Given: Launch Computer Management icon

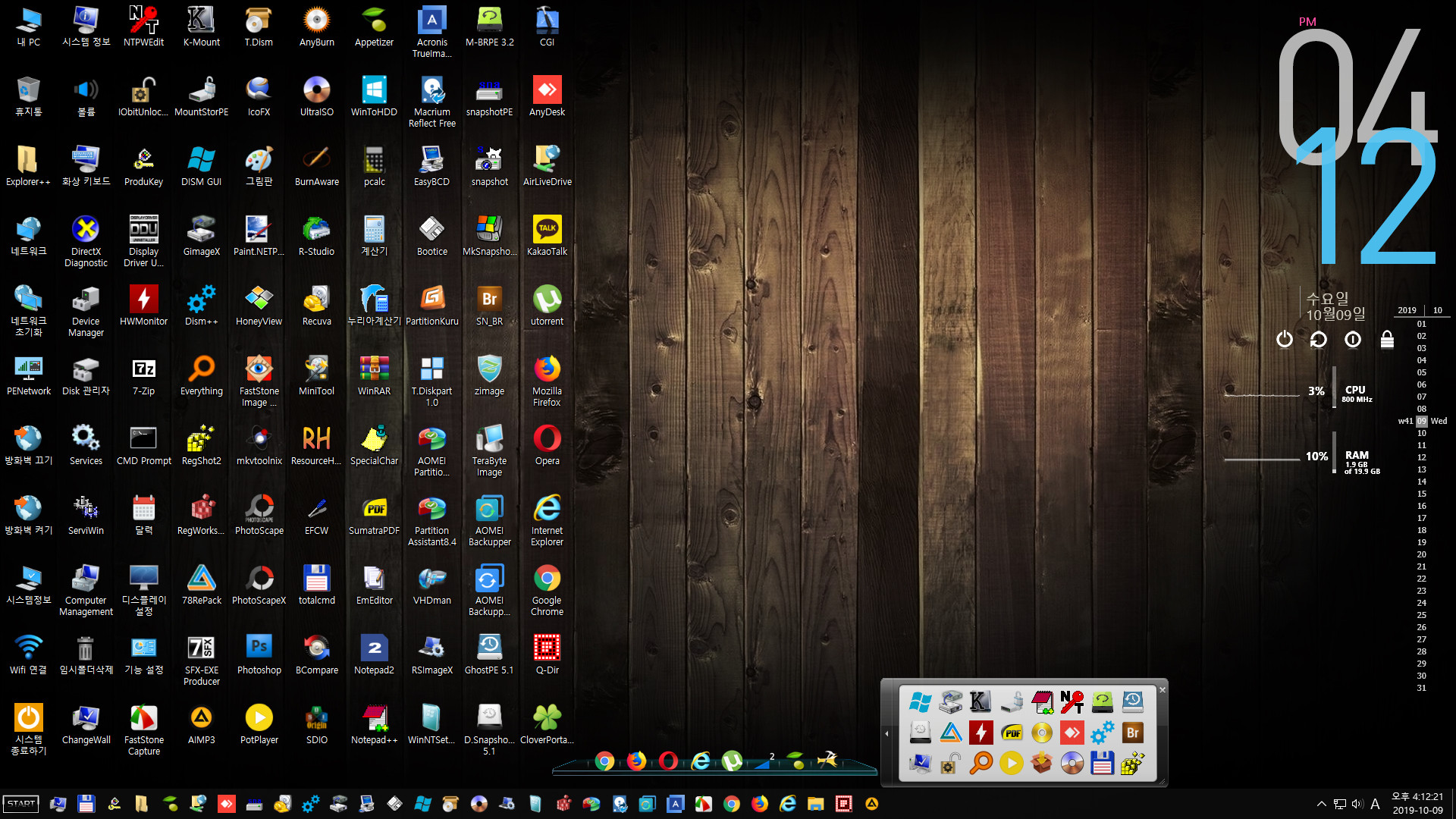Looking at the screenshot, I should [x=86, y=589].
